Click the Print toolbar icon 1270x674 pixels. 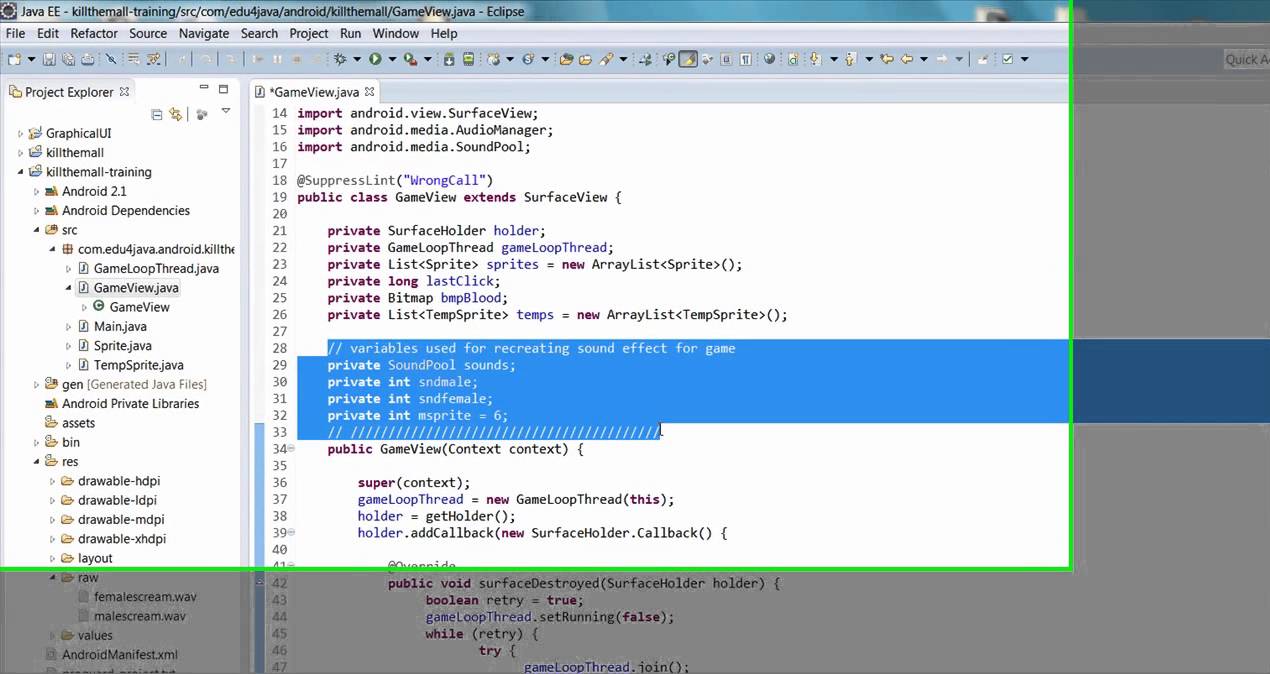(87, 59)
